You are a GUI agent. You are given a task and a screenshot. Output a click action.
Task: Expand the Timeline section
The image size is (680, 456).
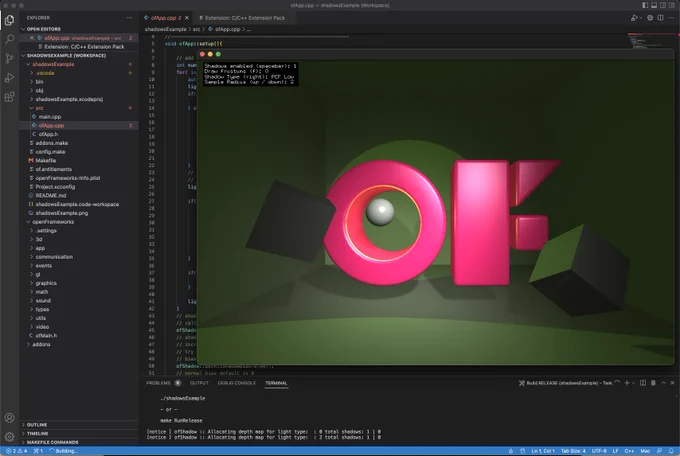pyautogui.click(x=38, y=433)
